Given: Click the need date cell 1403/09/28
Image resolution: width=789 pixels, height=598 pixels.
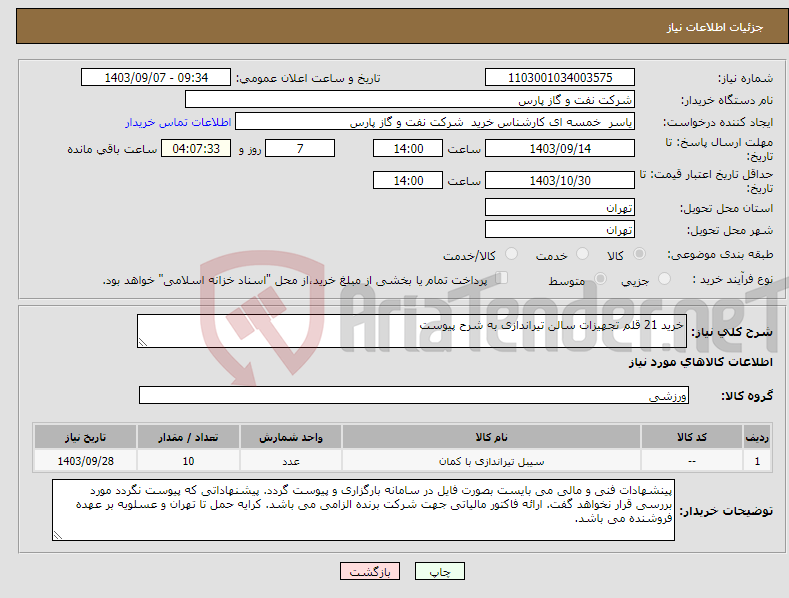Looking at the screenshot, I should (86, 461).
